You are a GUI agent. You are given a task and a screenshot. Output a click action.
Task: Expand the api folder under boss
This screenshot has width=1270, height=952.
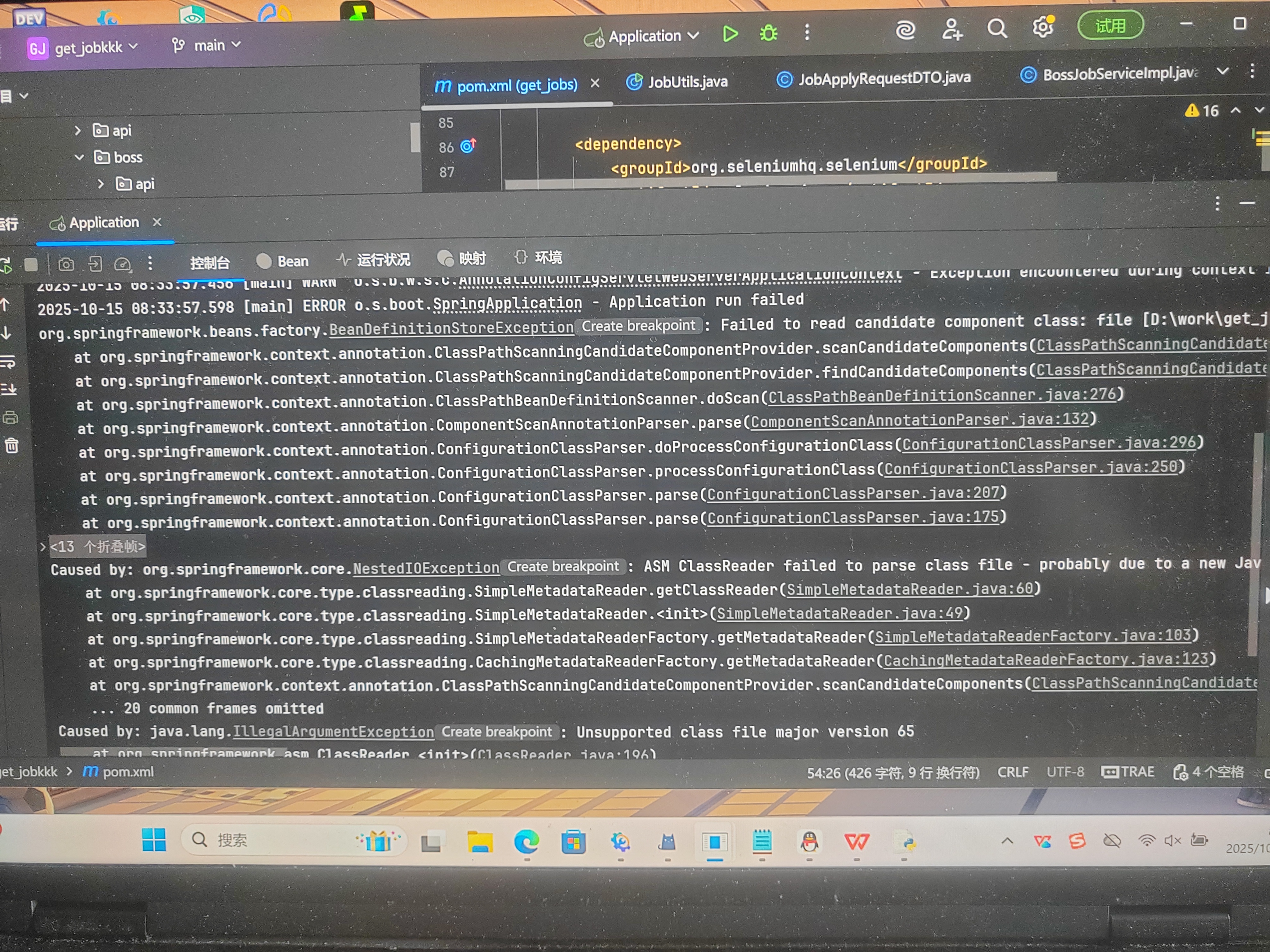101,184
